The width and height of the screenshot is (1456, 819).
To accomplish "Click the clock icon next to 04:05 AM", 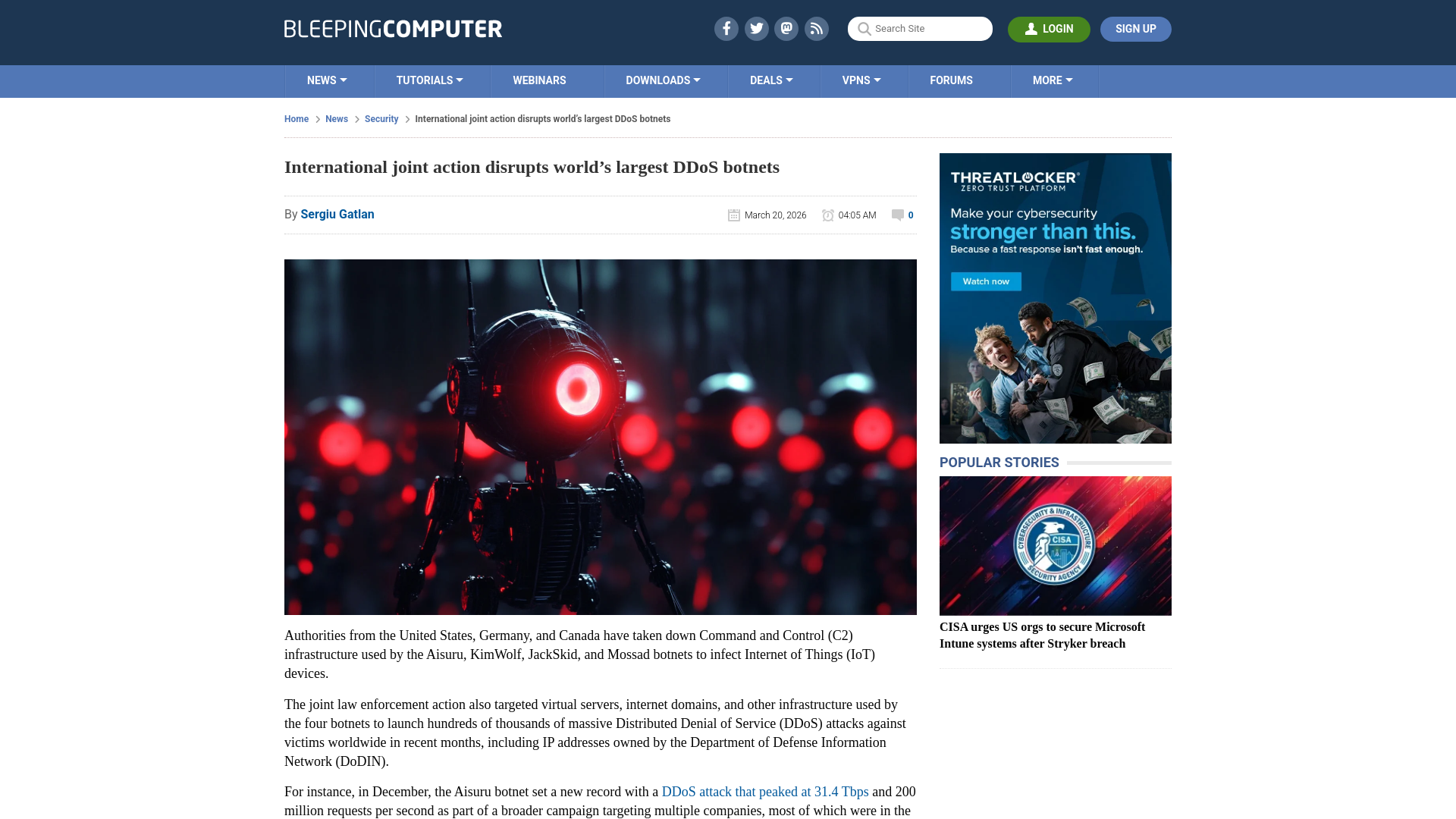I will coord(827,215).
